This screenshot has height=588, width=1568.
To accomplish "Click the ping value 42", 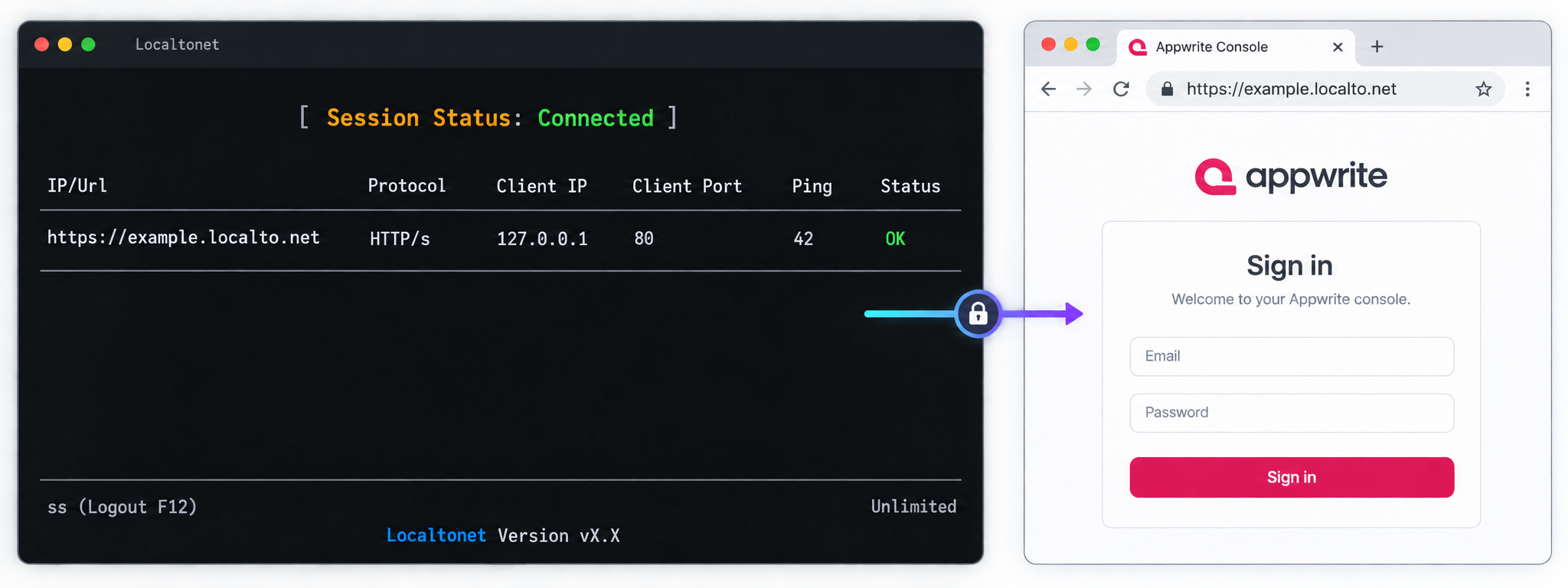I will coord(803,239).
